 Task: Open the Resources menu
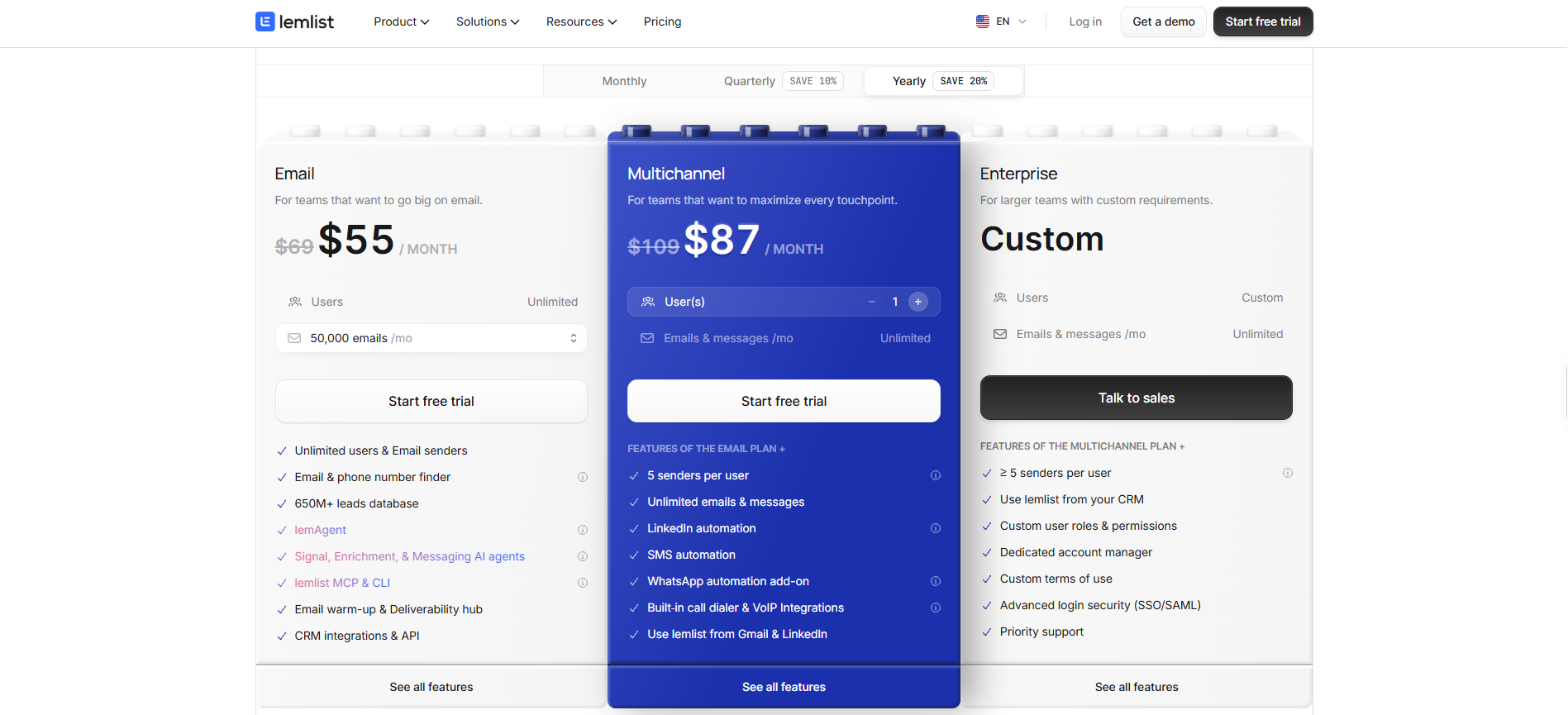(581, 21)
